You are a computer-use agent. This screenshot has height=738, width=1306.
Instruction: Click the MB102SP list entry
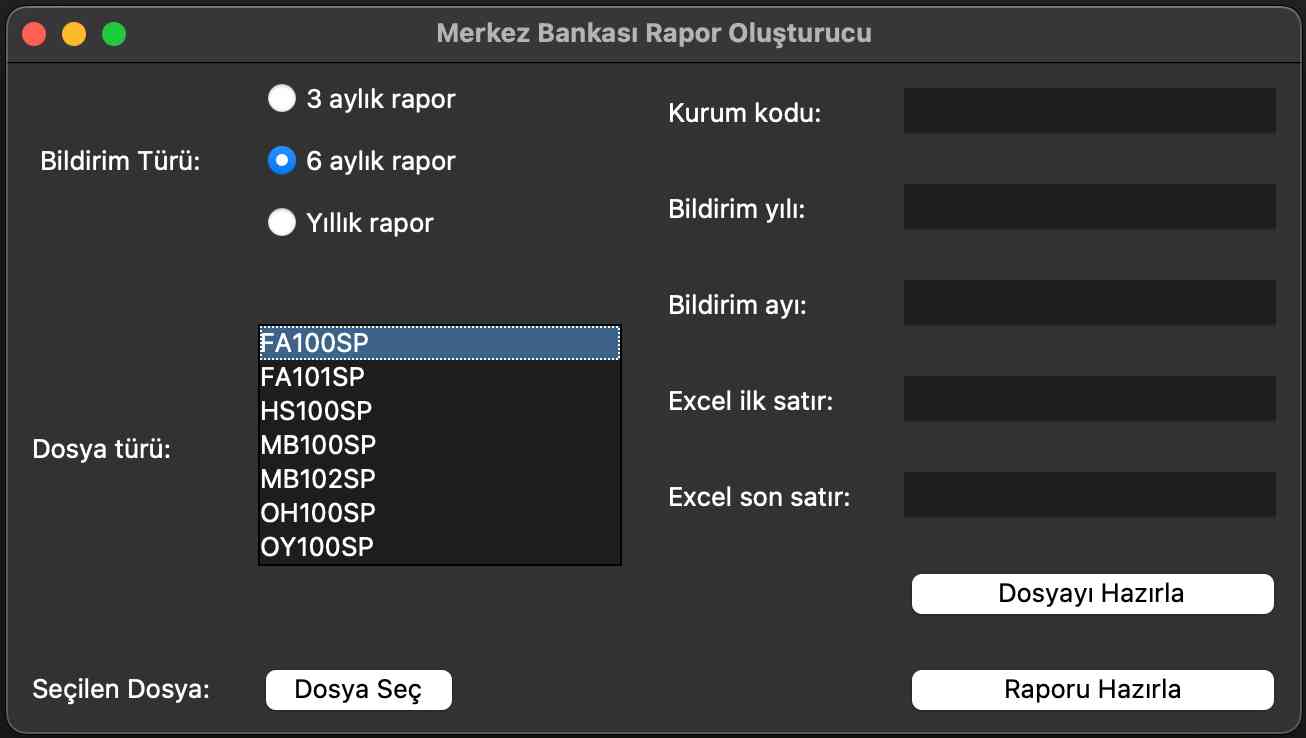439,479
